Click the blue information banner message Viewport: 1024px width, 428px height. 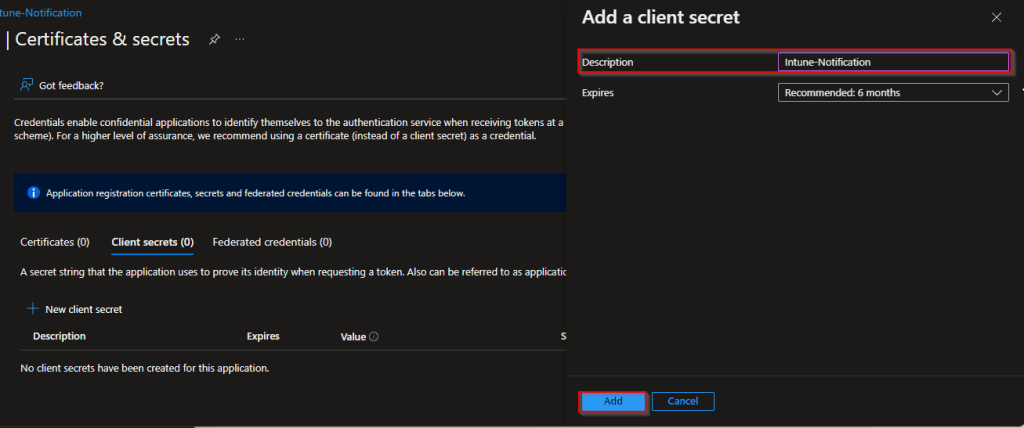pyautogui.click(x=255, y=192)
